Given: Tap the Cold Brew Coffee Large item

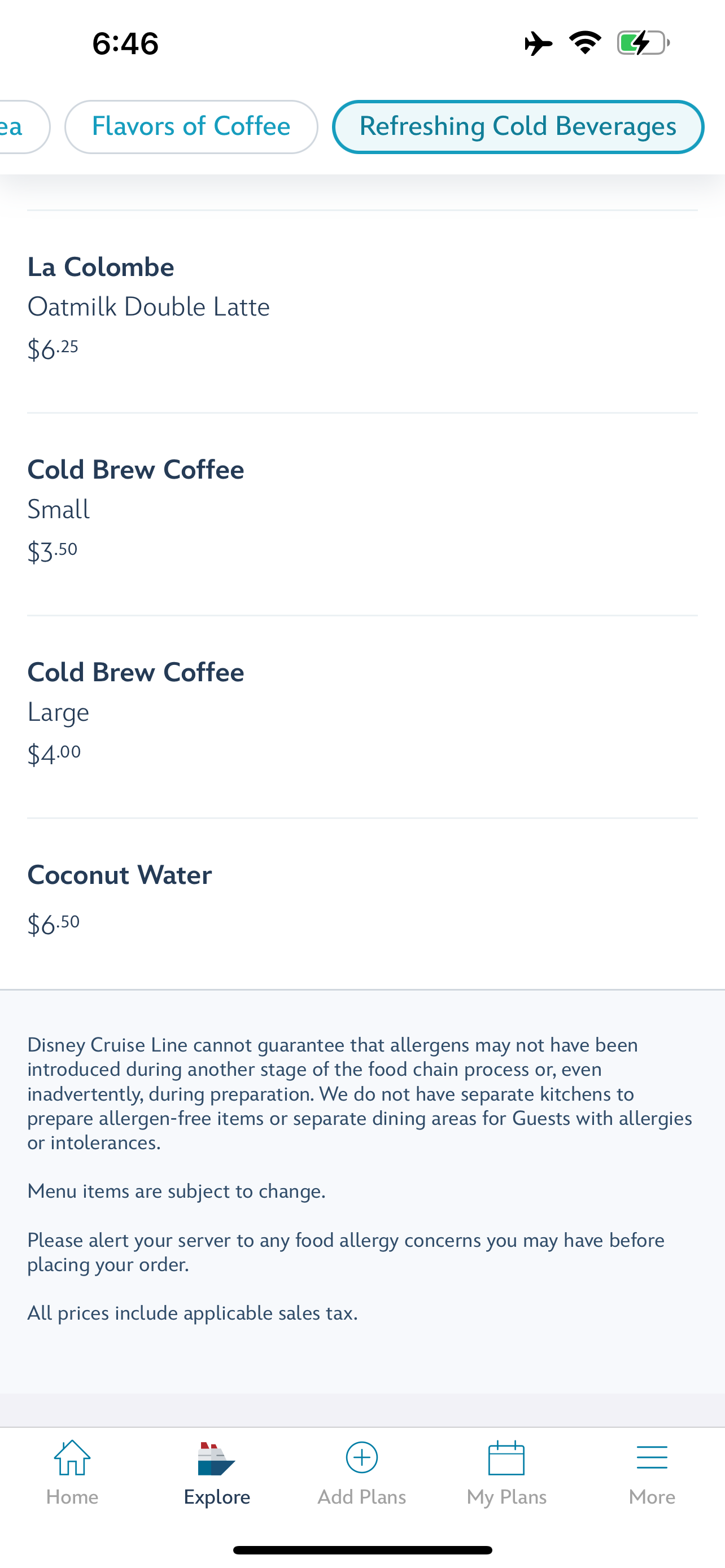Looking at the screenshot, I should click(362, 717).
